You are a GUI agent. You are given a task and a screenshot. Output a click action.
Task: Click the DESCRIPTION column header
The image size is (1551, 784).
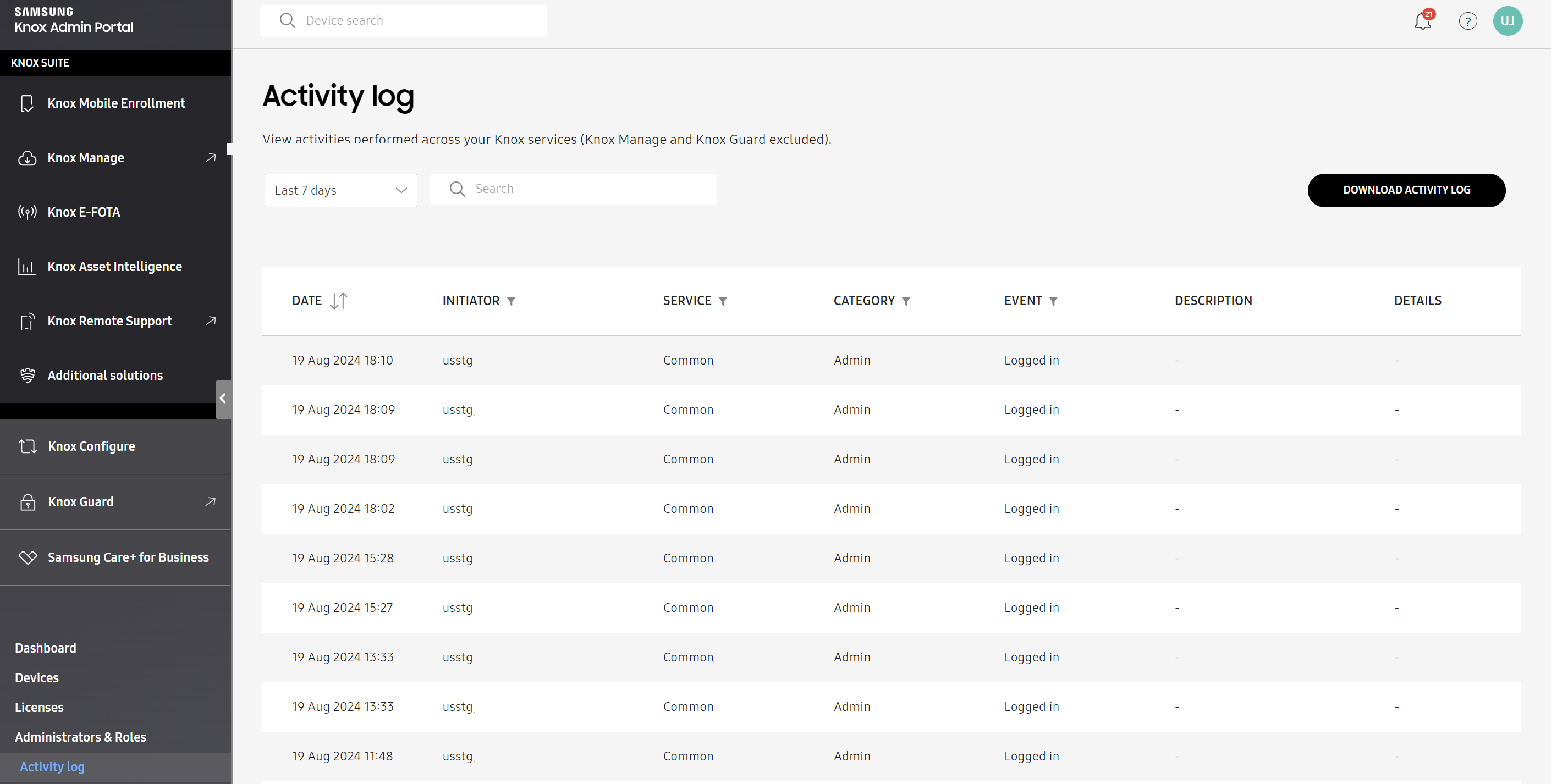pyautogui.click(x=1213, y=301)
